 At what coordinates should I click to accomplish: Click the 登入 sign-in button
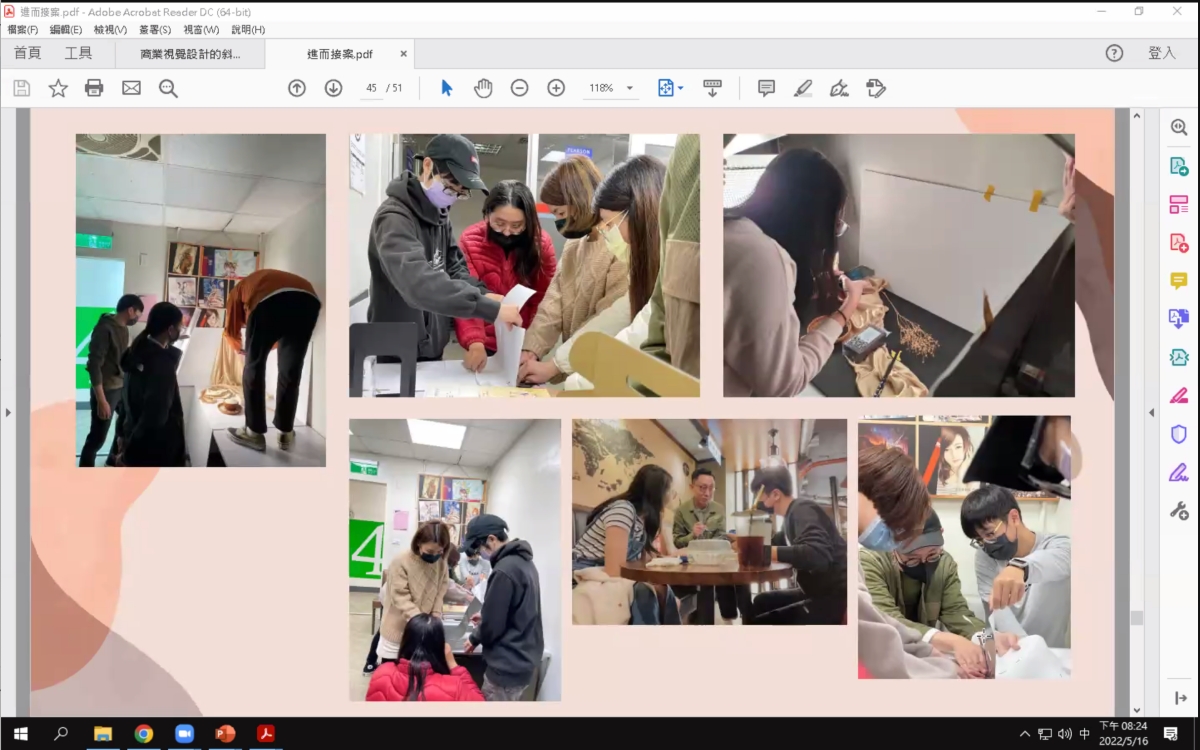[1162, 53]
